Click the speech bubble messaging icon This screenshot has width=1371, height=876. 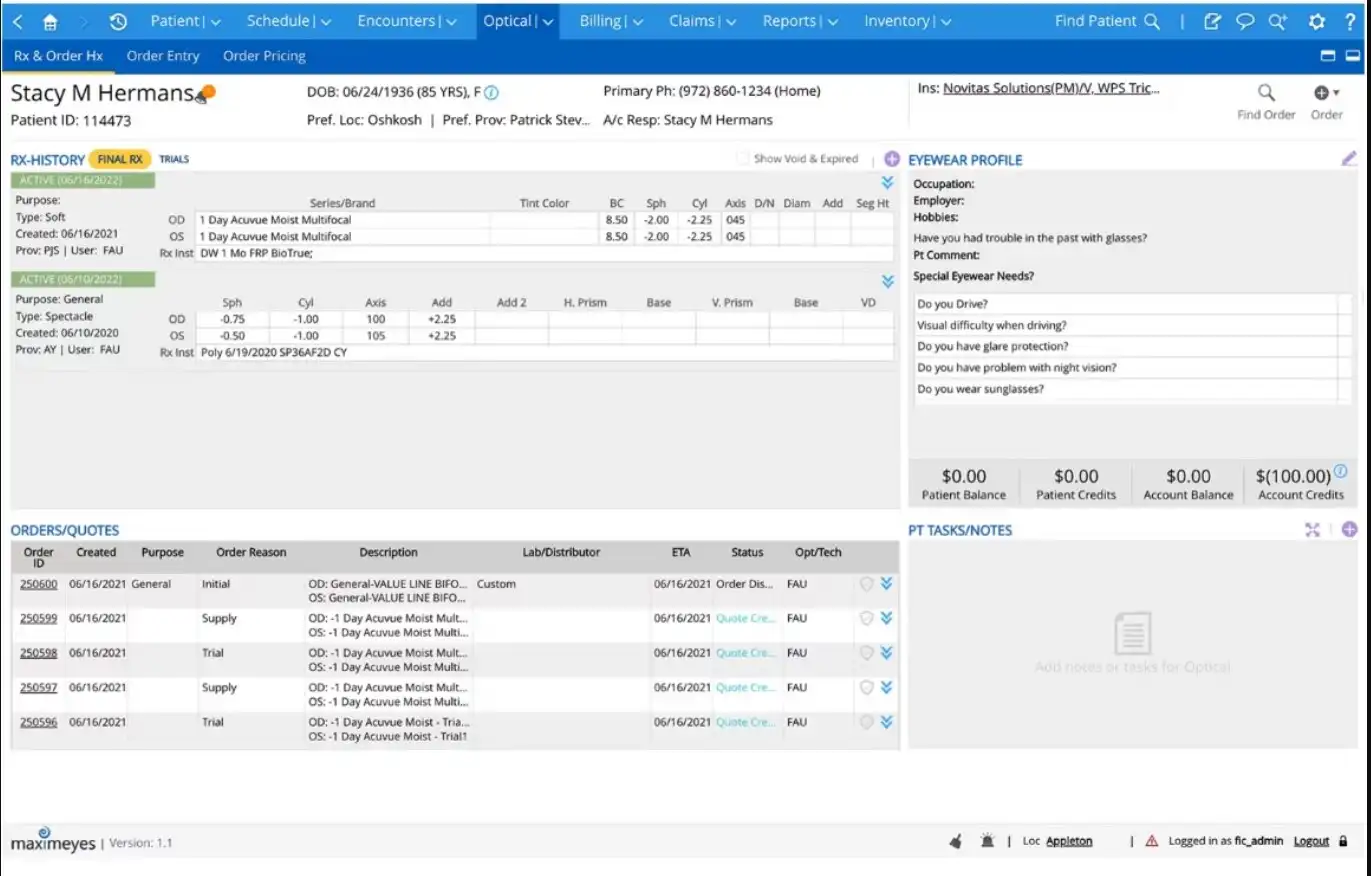pos(1245,20)
